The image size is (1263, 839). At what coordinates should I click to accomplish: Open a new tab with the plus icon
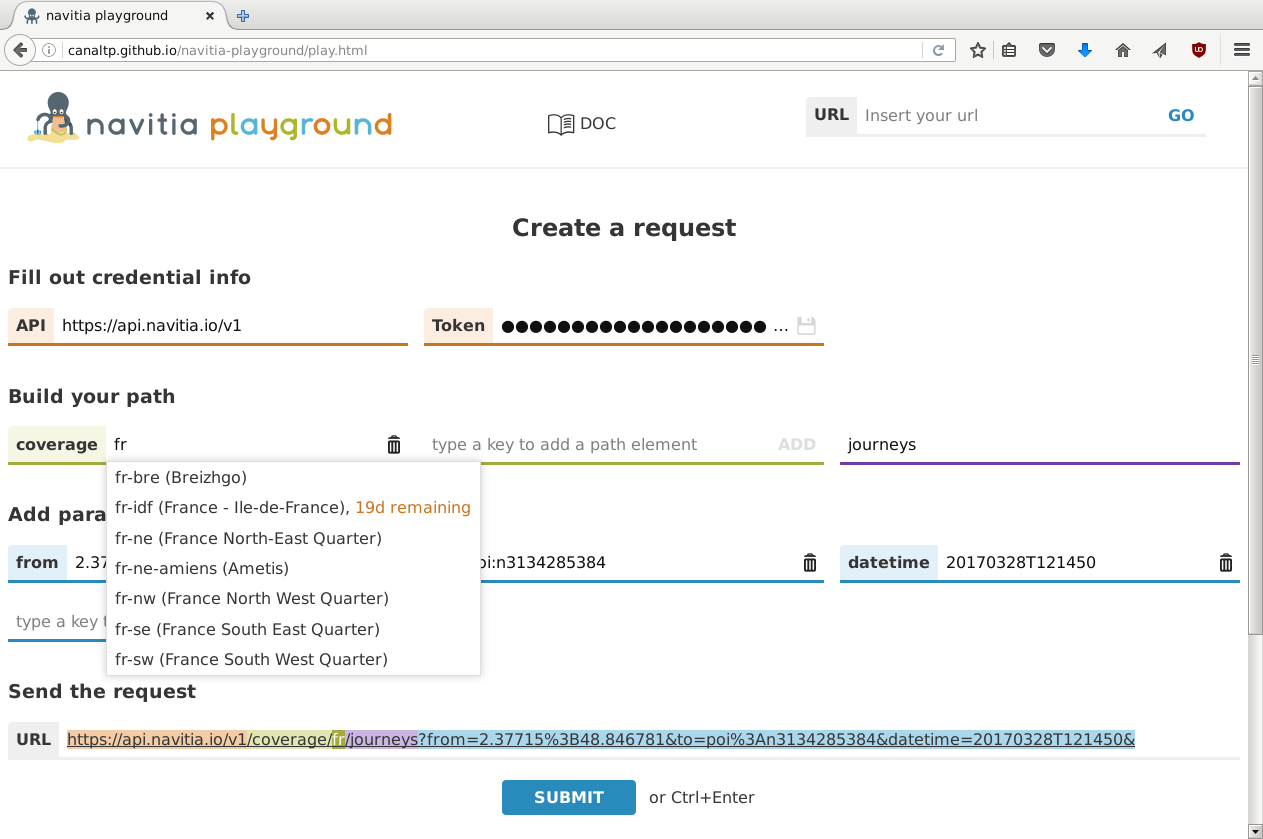243,16
